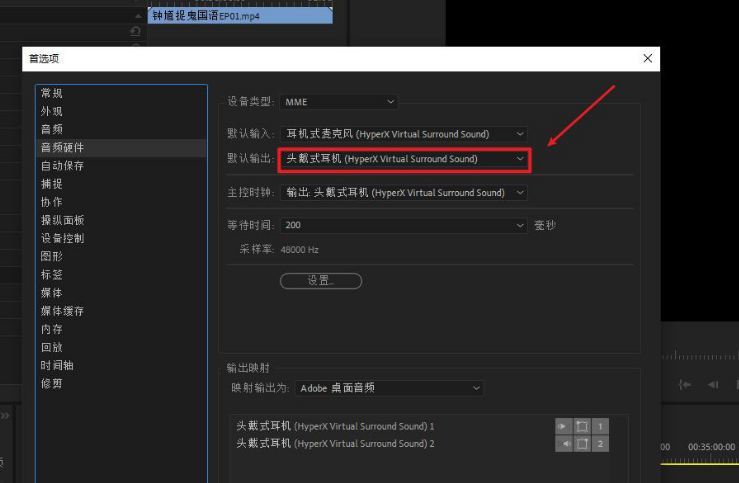This screenshot has width=739, height=483.
Task: Click the reset parameter arrow in effect controls
Action: 135,31
